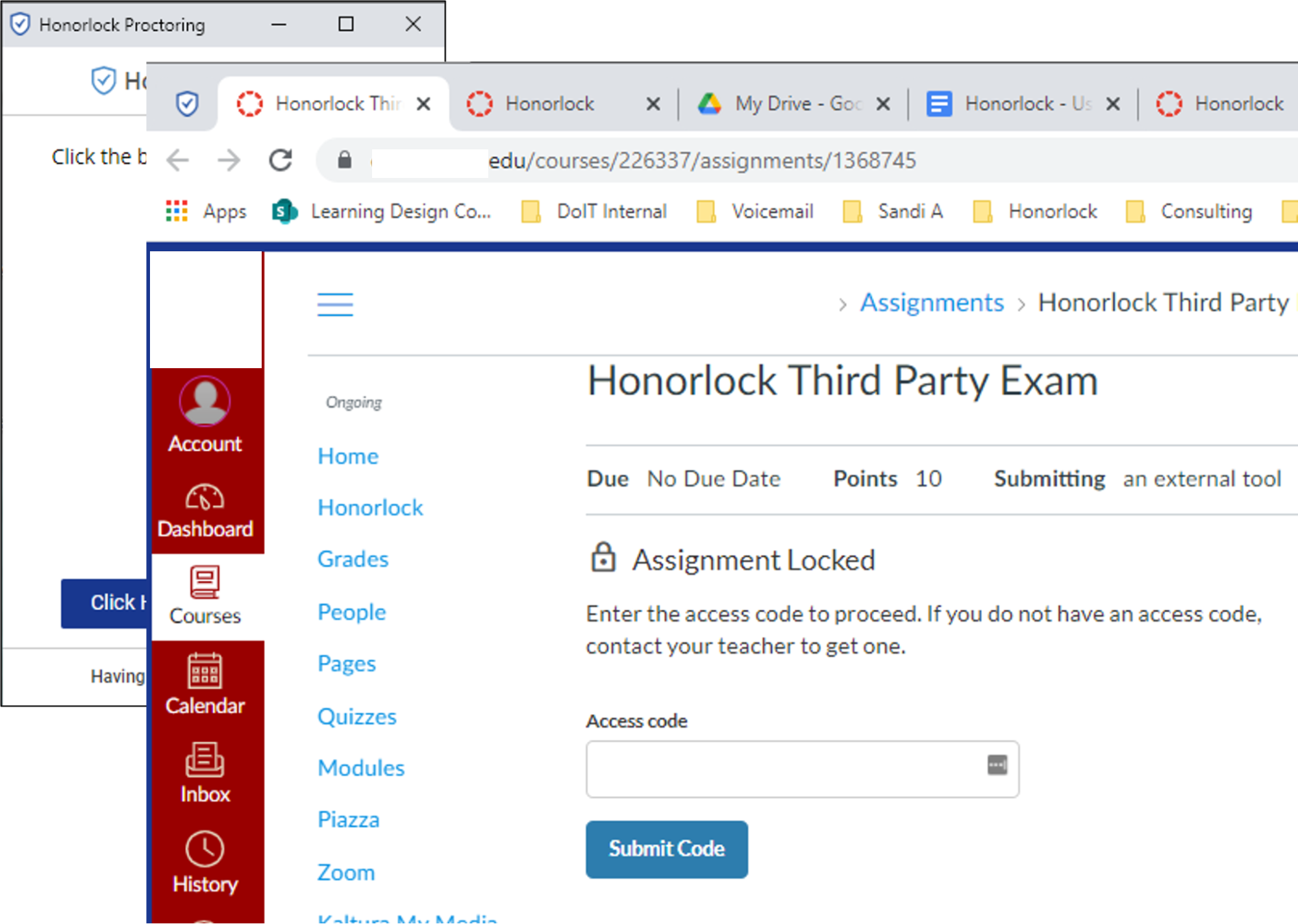Image resolution: width=1298 pixels, height=924 pixels.
Task: Maximize the Honorlock Proctoring window
Action: click(x=346, y=25)
